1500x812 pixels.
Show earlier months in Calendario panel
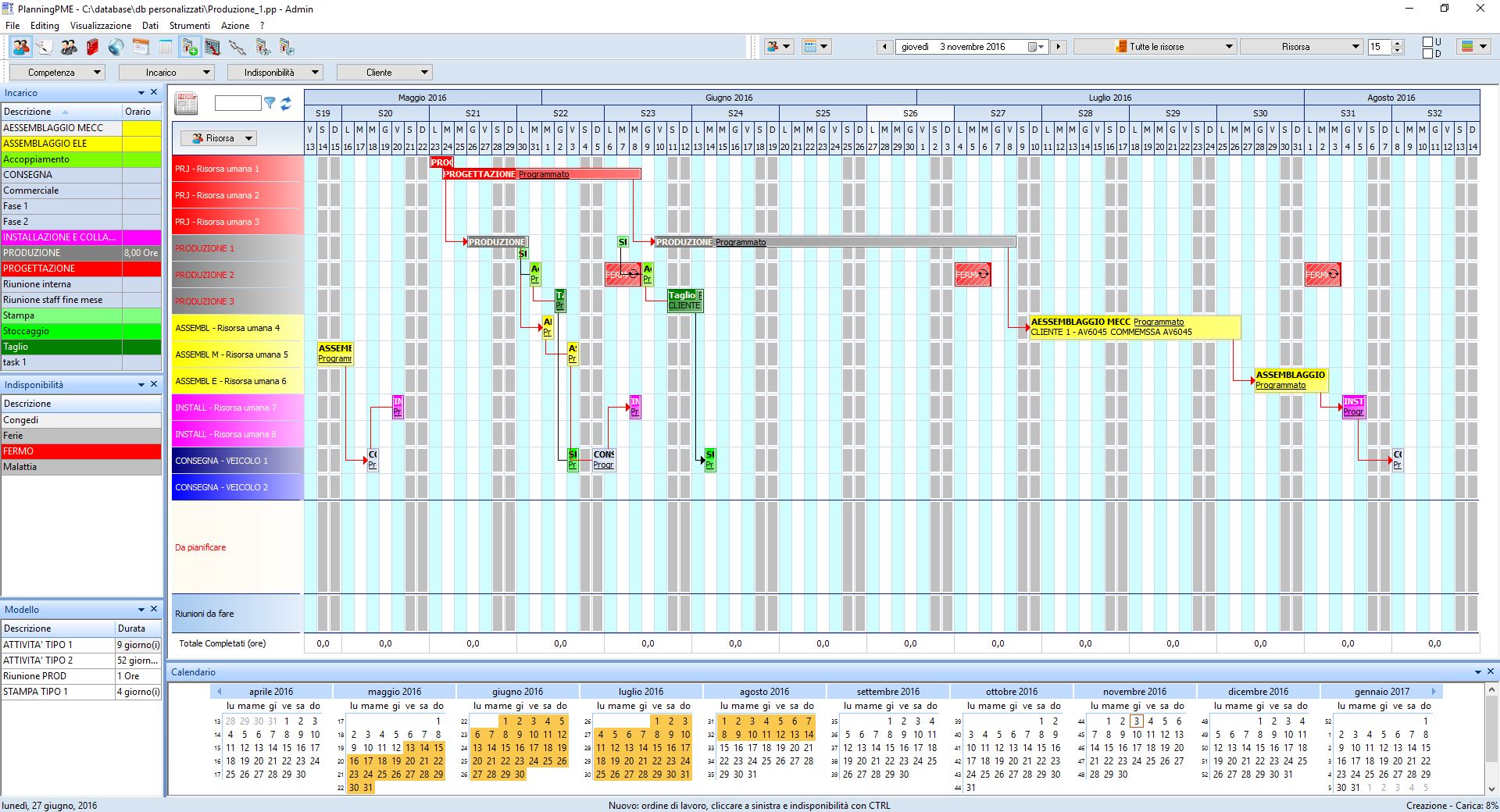coord(219,691)
